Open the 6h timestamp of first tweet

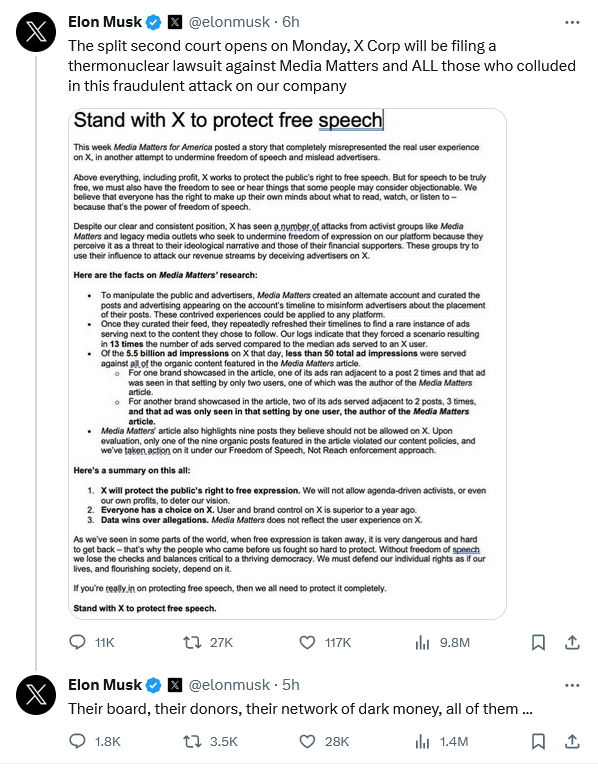[x=290, y=22]
